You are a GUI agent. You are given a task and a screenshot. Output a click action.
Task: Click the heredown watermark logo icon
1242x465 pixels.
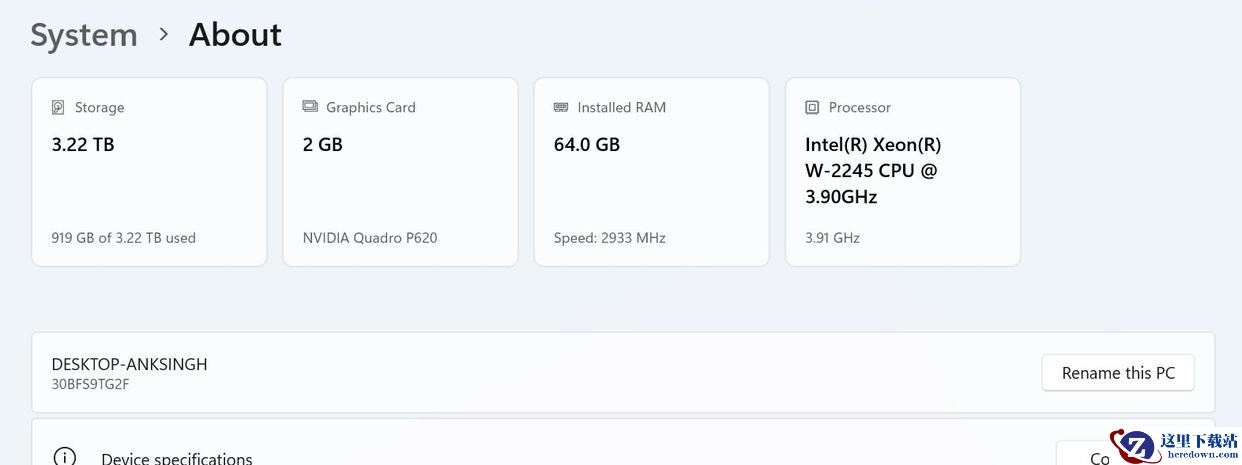pyautogui.click(x=1134, y=446)
